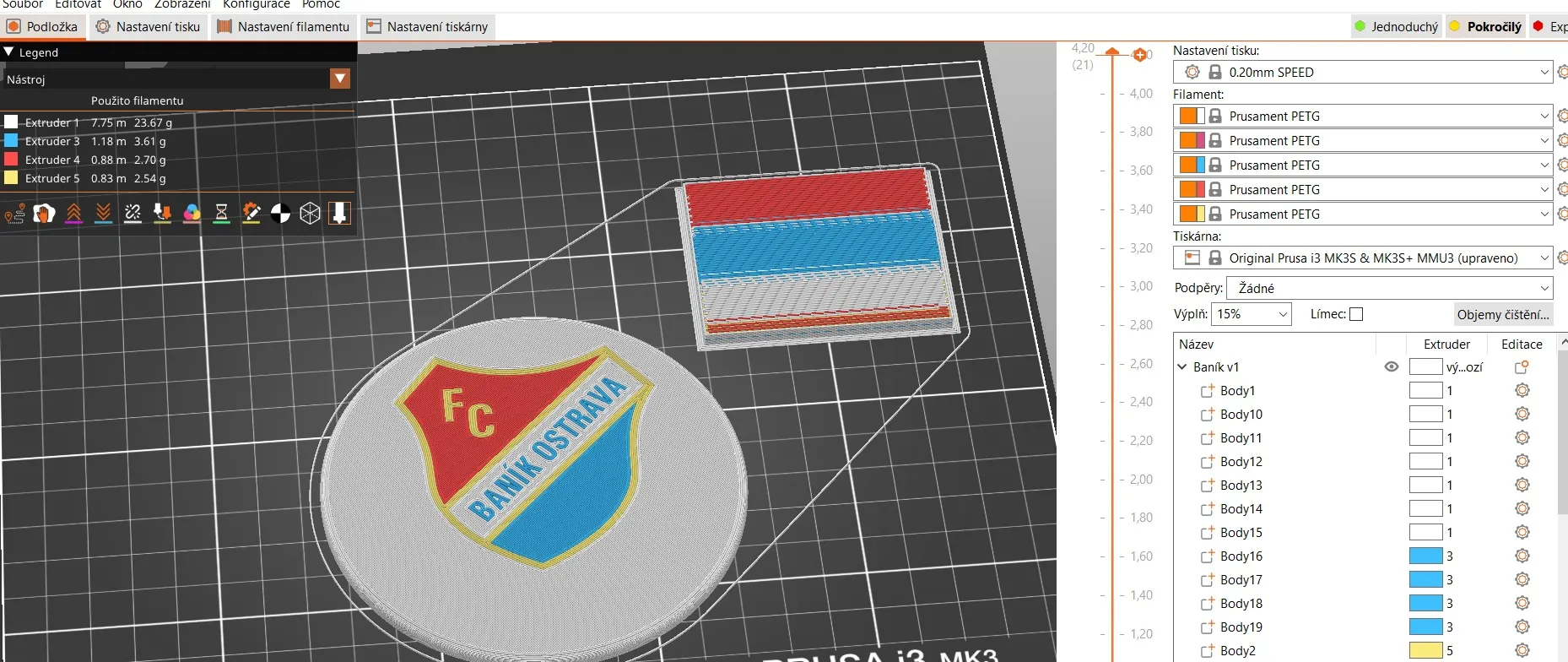Switch to Nastavení tiskárny tab
Viewport: 1568px width, 662px height.
coord(428,26)
